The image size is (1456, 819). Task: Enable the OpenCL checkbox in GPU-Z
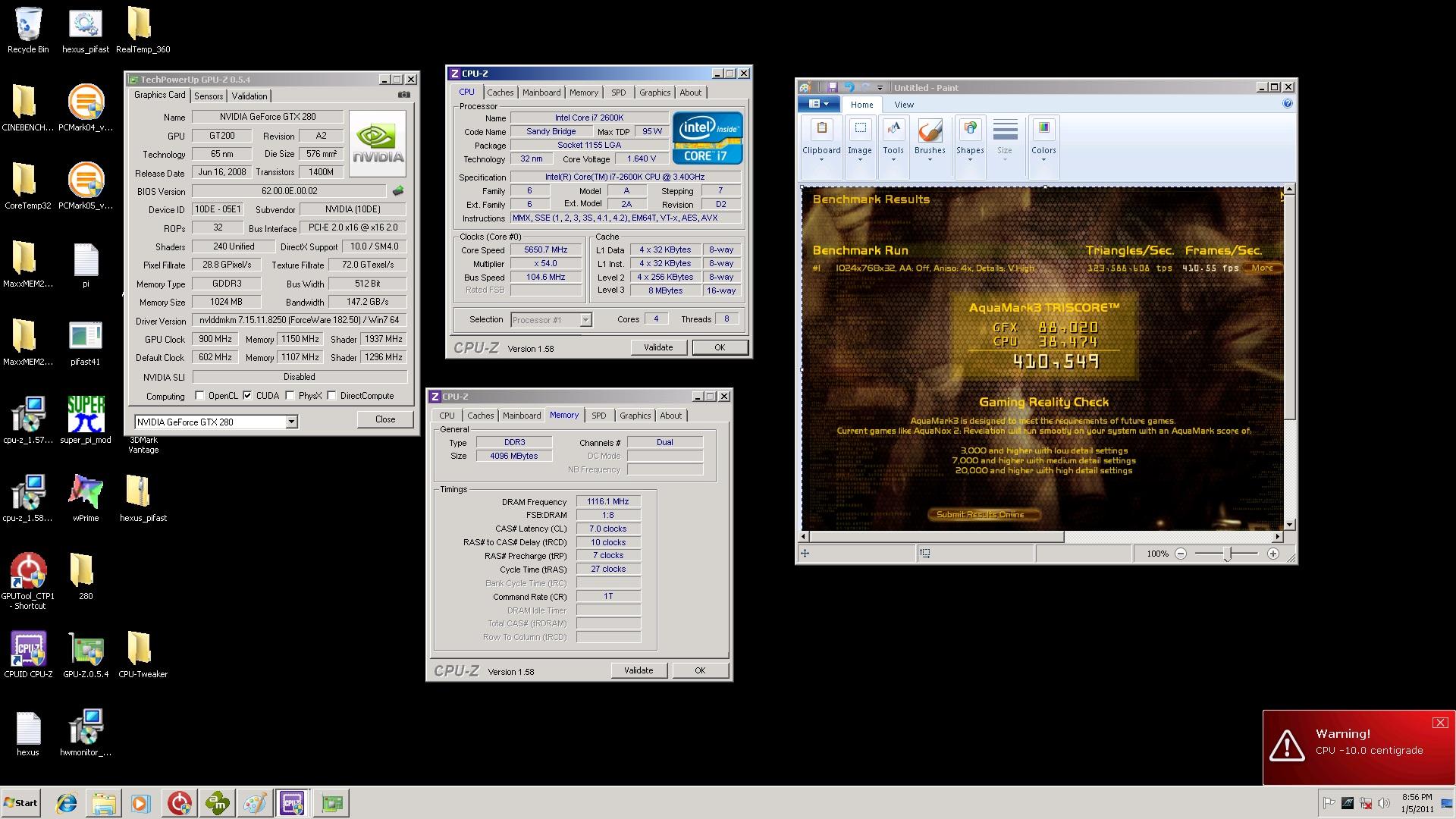pyautogui.click(x=199, y=395)
